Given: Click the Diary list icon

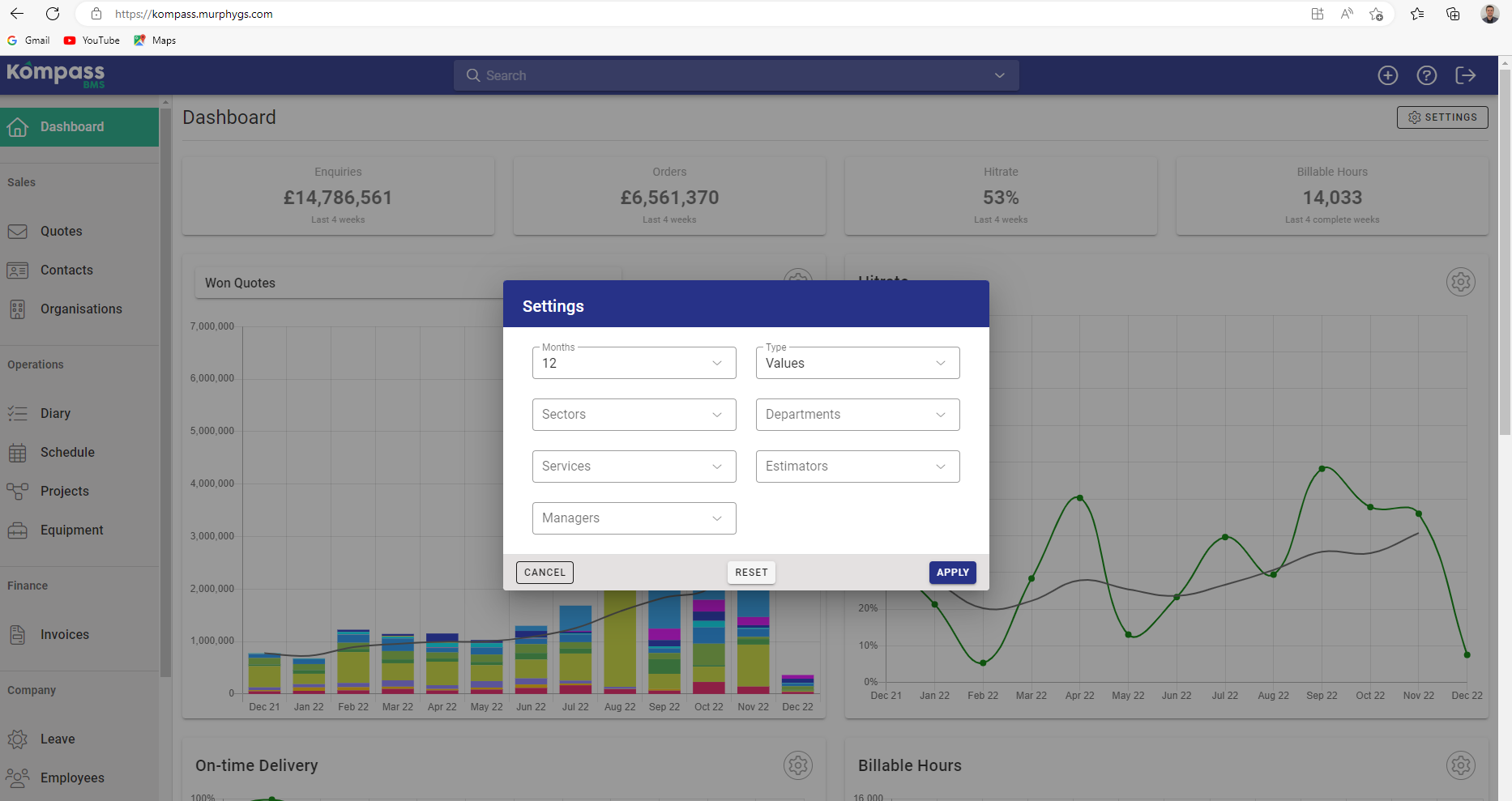Looking at the screenshot, I should 17,414.
